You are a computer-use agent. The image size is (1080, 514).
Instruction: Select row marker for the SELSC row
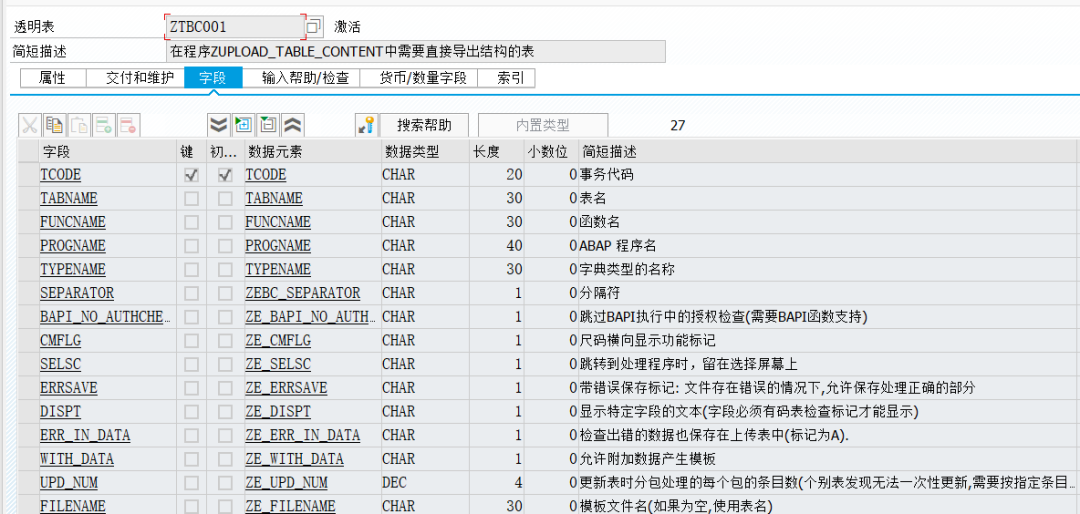pyautogui.click(x=28, y=364)
